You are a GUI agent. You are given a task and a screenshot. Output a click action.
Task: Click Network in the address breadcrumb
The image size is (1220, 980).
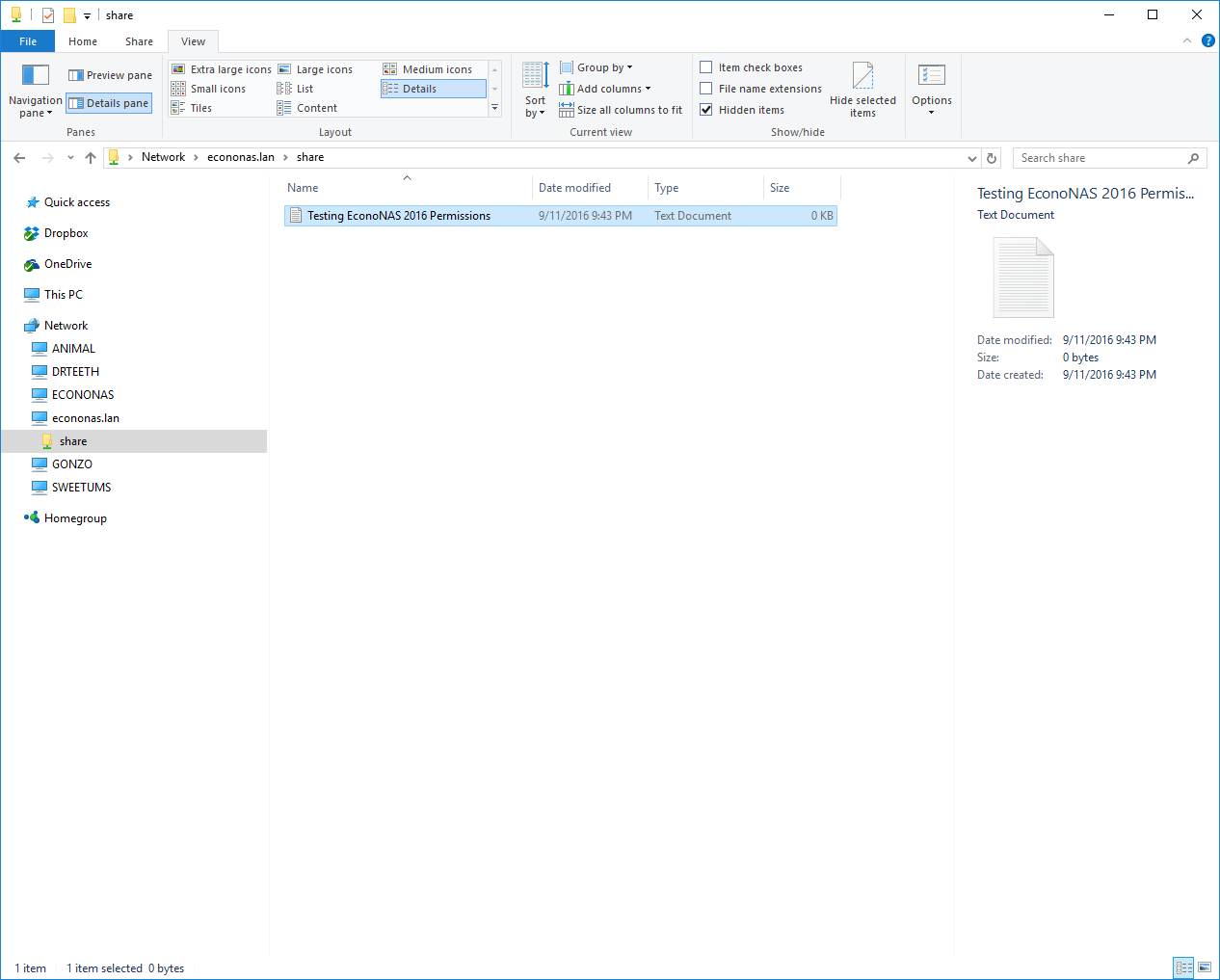pyautogui.click(x=163, y=157)
